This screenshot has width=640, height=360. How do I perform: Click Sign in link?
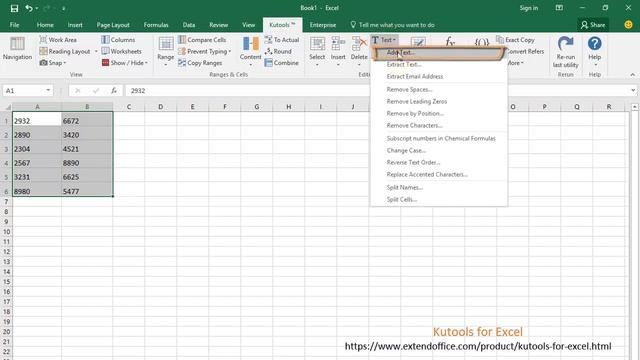point(529,8)
